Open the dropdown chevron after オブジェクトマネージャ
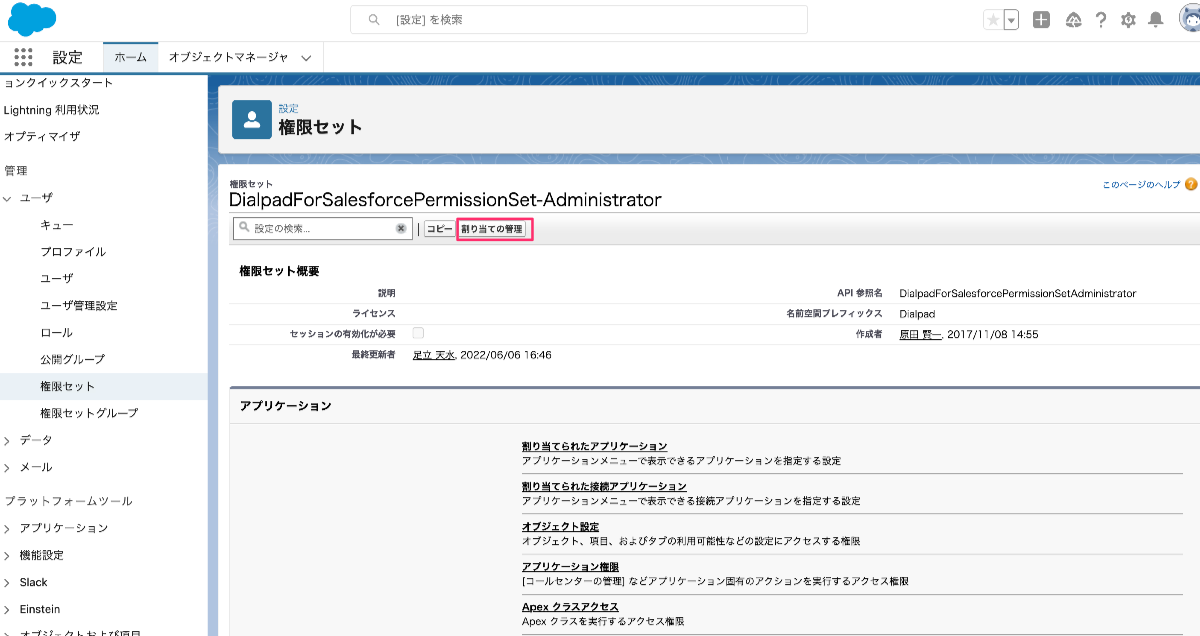Viewport: 1200px width, 636px height. click(x=306, y=58)
